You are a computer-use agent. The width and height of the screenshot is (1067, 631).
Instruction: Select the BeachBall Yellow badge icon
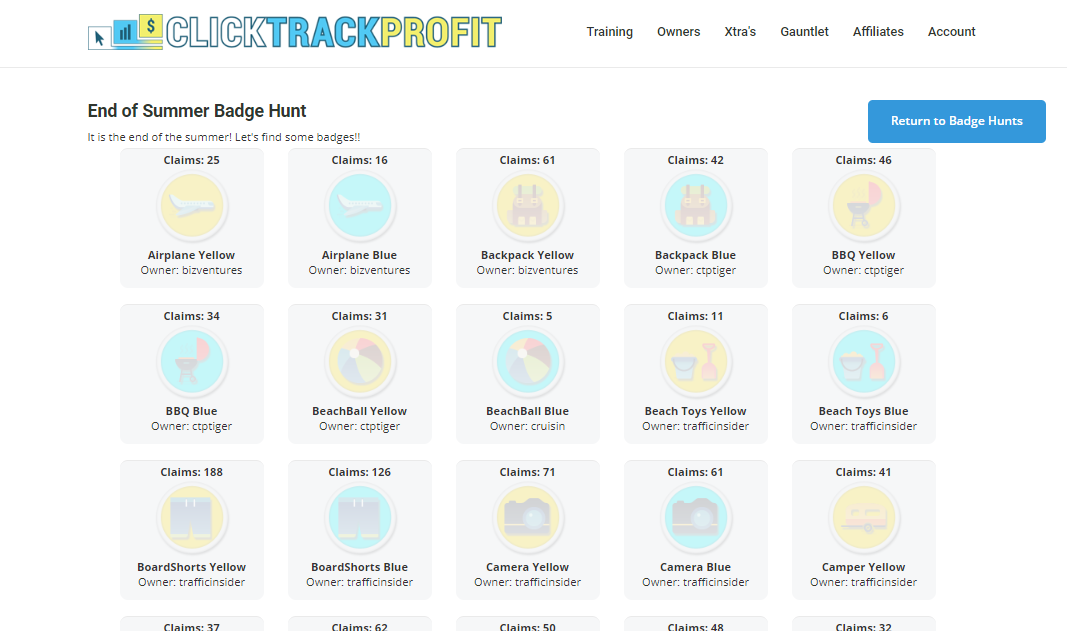tap(360, 361)
